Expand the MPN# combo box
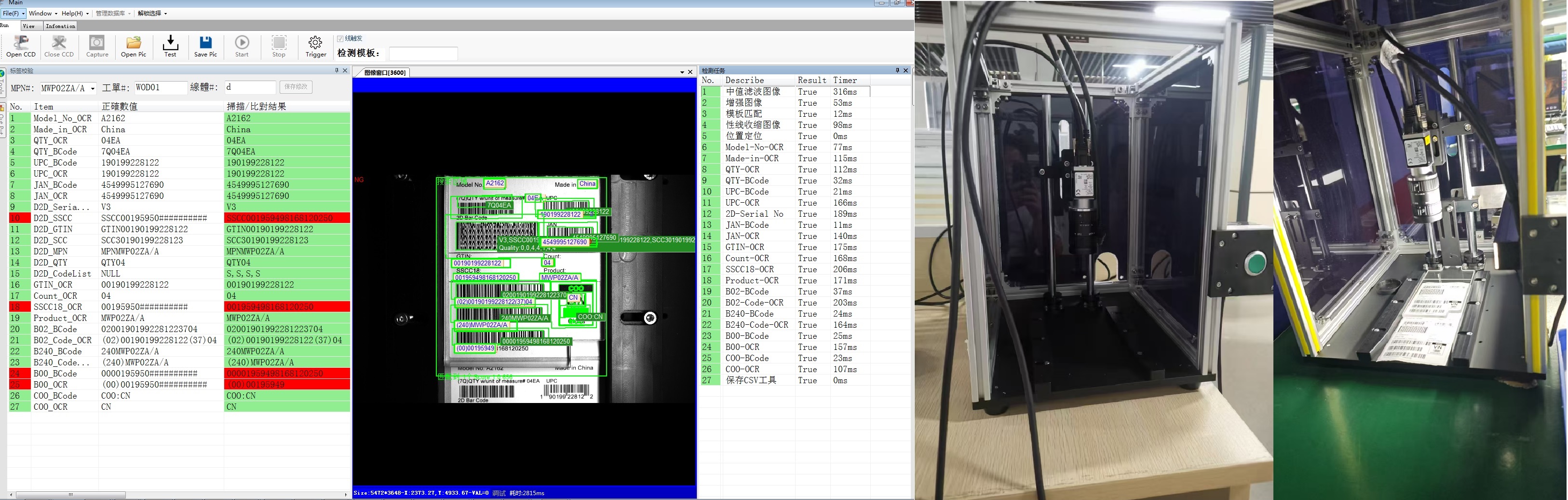The height and width of the screenshot is (500, 1568). tap(93, 88)
